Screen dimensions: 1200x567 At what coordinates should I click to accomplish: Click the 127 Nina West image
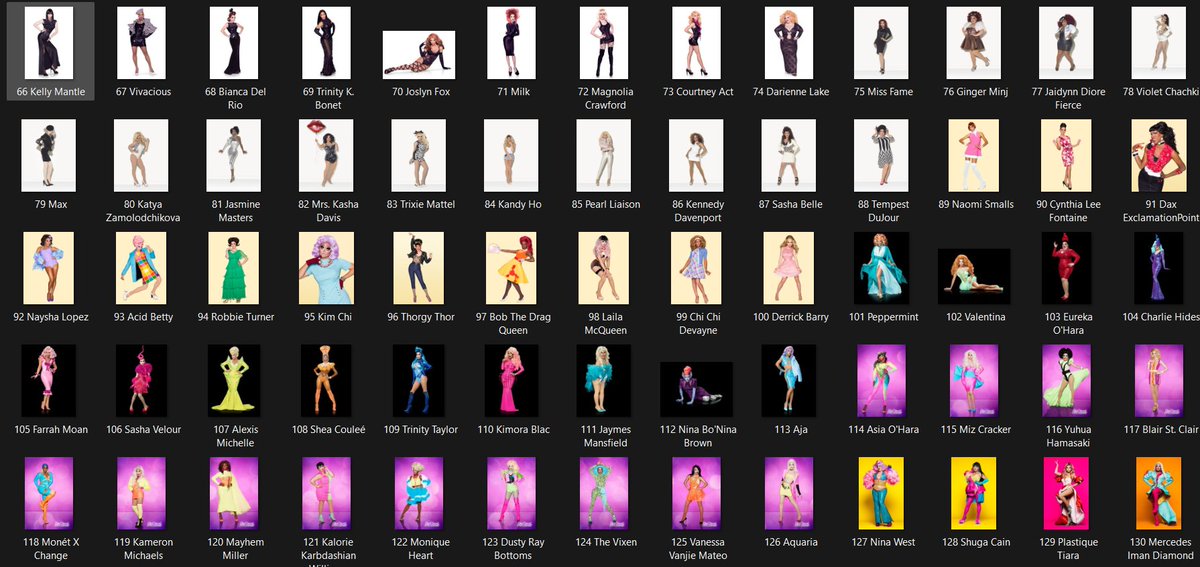pos(881,493)
